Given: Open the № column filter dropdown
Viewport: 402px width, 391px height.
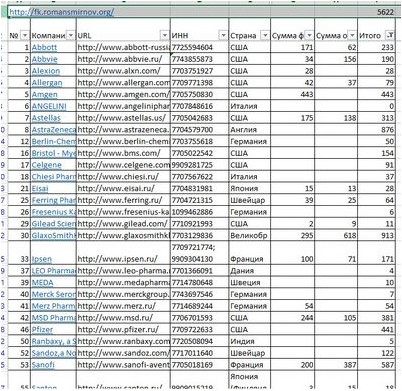Looking at the screenshot, I should click(x=25, y=35).
